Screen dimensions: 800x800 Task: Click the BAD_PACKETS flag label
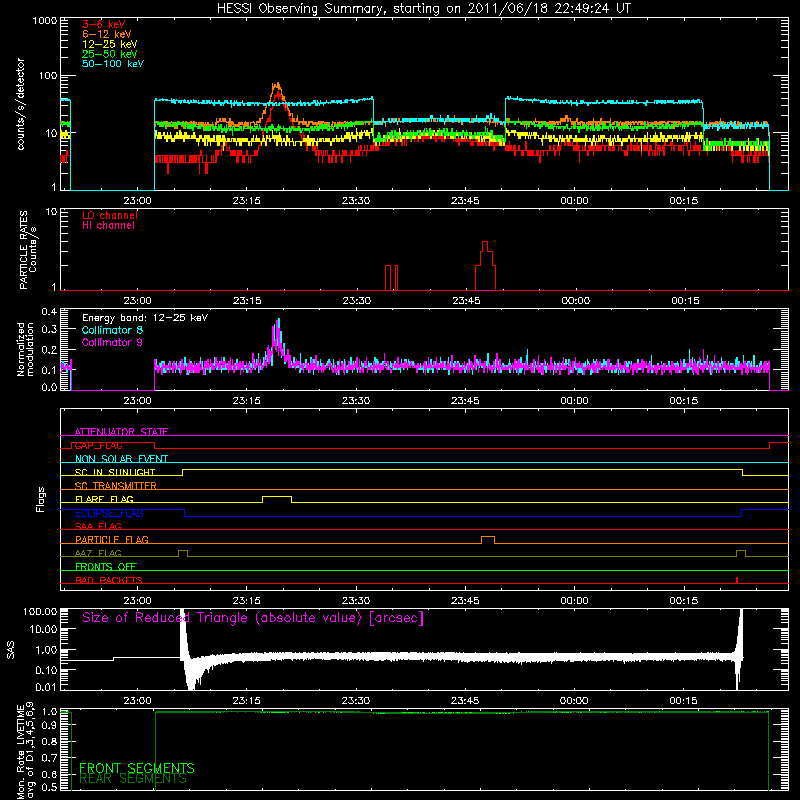(109, 580)
